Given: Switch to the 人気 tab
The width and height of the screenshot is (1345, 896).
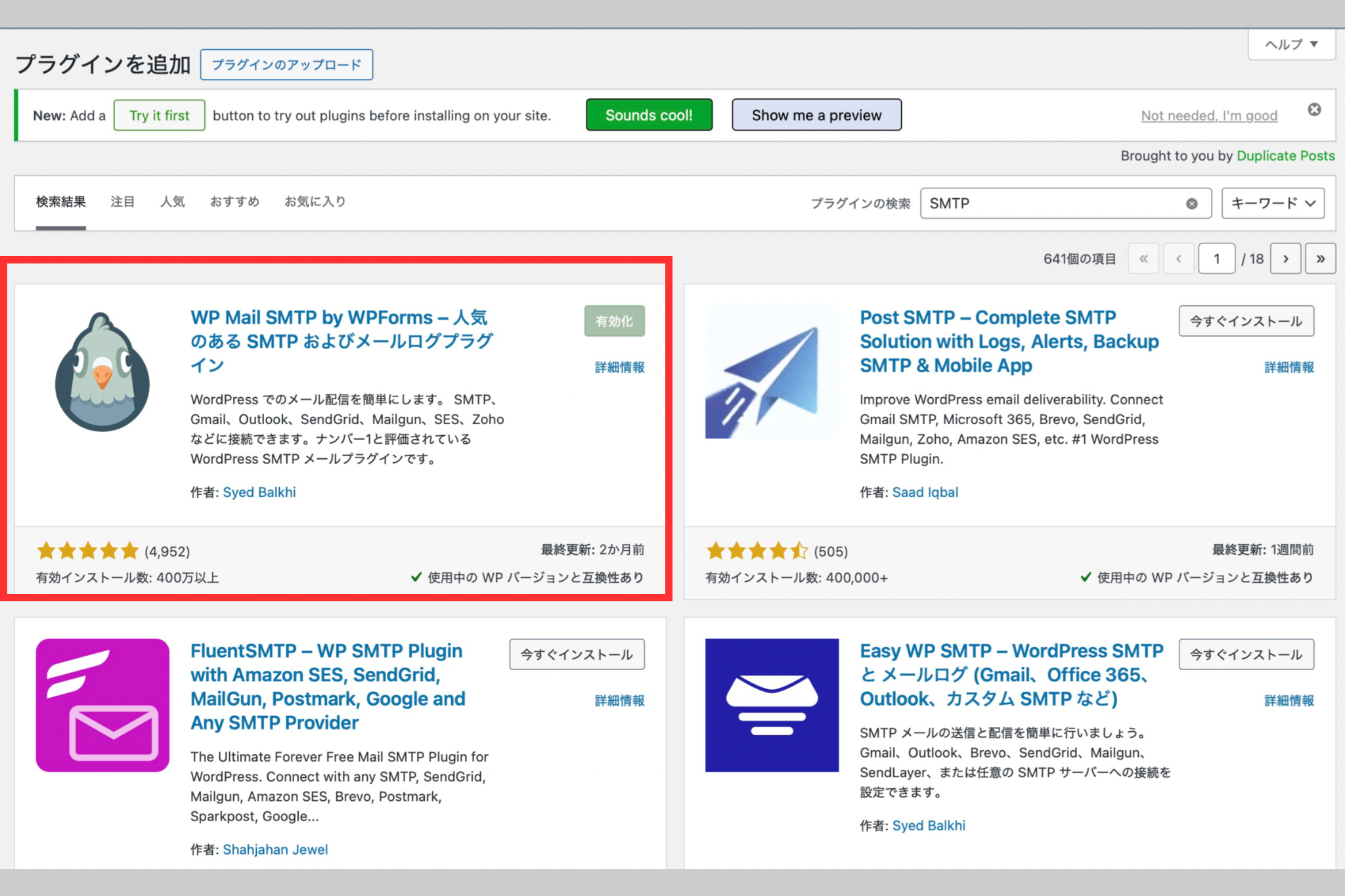Looking at the screenshot, I should (x=173, y=202).
